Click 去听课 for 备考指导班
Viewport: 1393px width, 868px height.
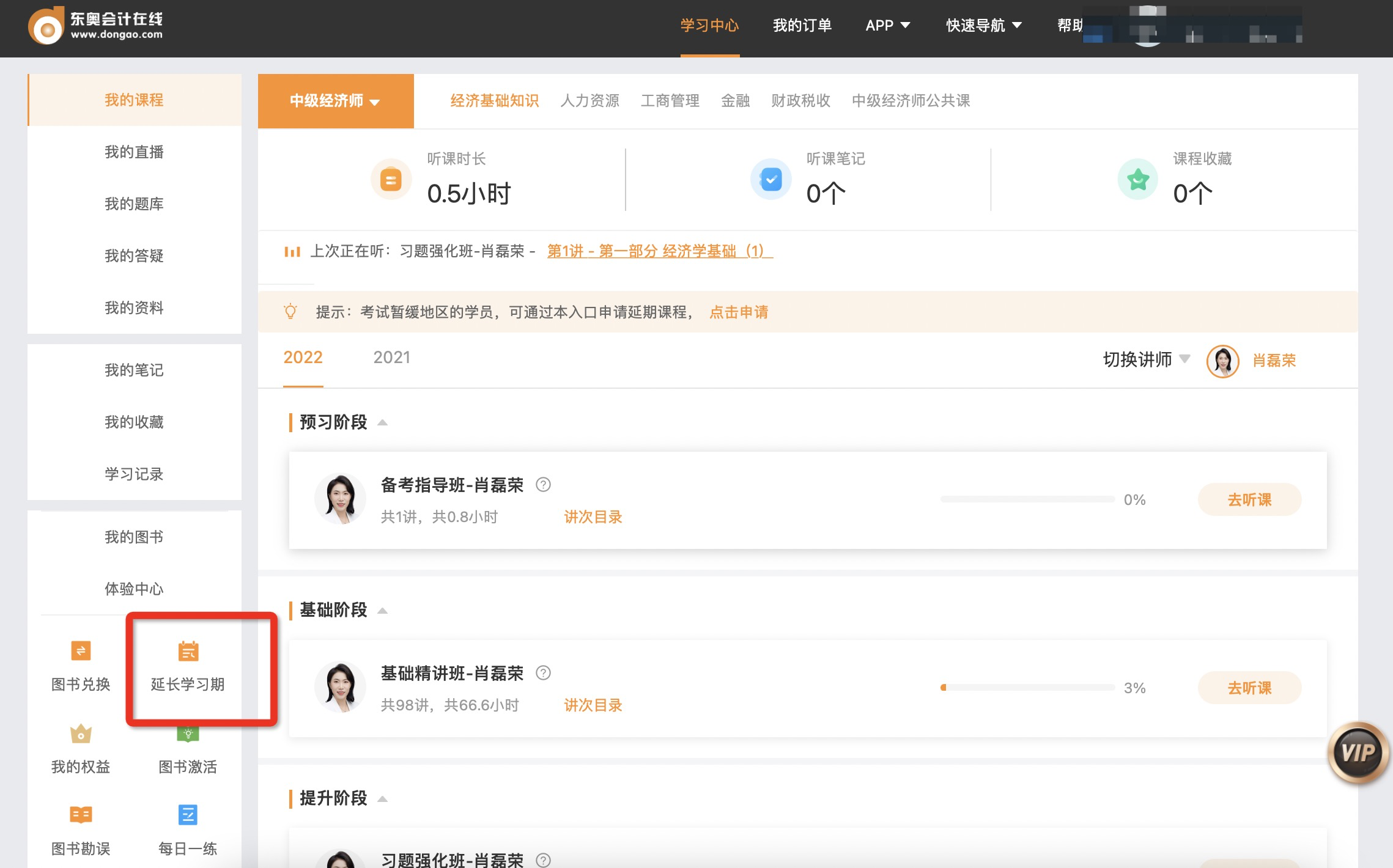click(1249, 499)
